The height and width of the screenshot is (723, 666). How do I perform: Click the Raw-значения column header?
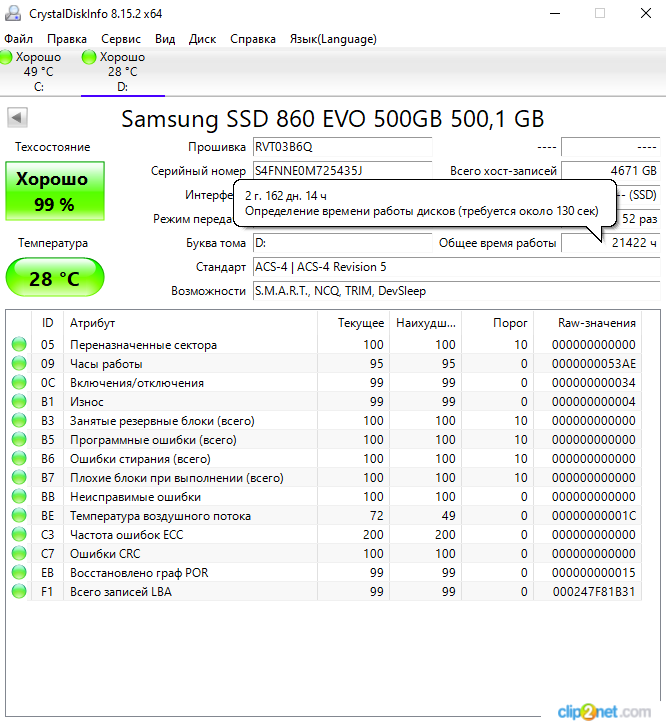[x=598, y=323]
